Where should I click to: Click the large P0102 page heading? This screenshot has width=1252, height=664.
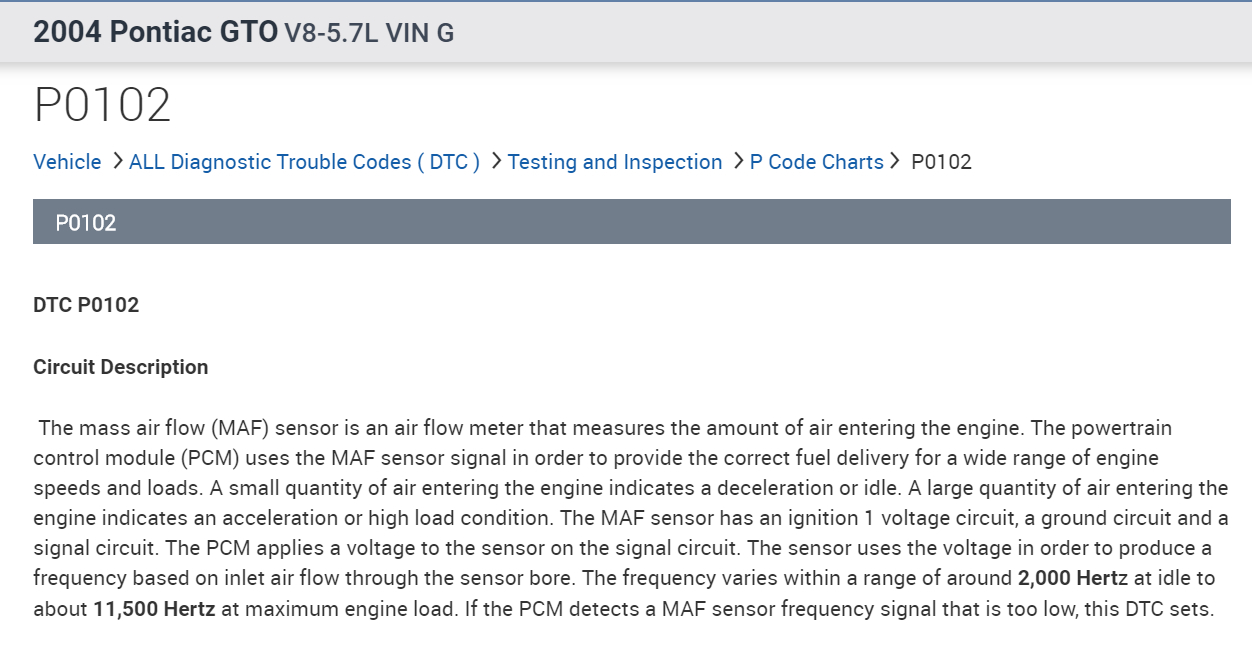[102, 105]
